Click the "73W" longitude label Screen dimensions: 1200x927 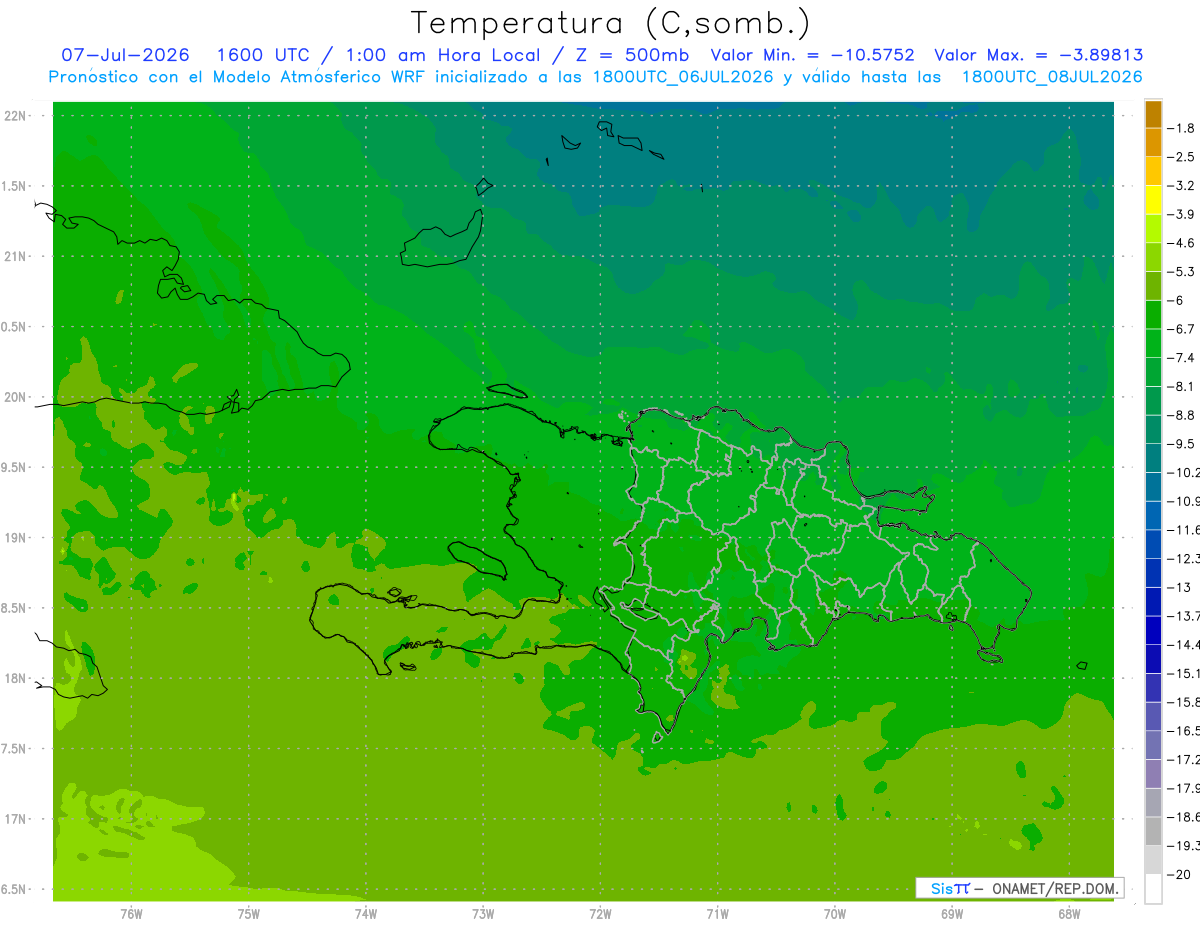pyautogui.click(x=483, y=914)
